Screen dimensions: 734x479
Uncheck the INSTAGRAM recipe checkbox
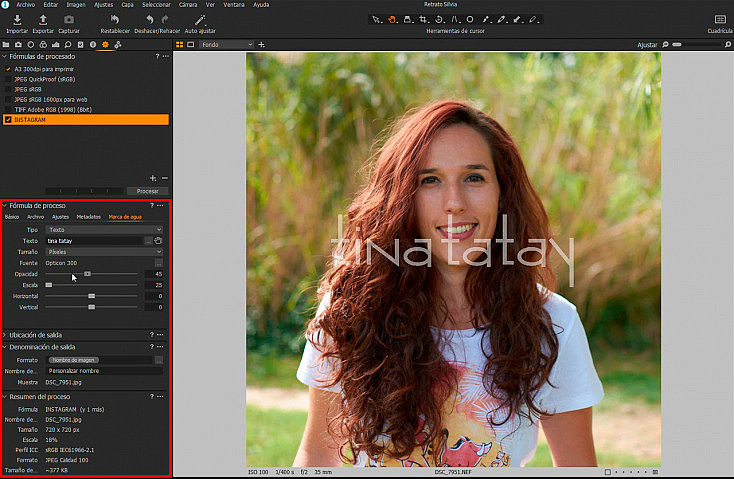click(8, 120)
